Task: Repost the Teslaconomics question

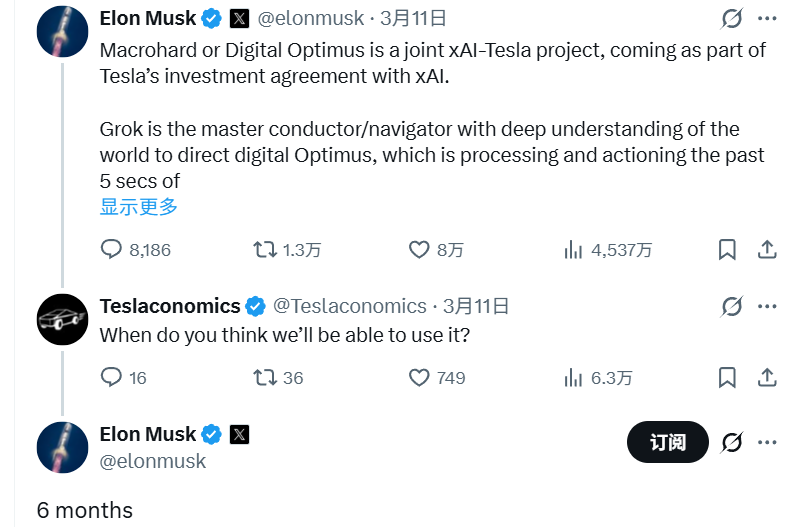Action: point(265,377)
